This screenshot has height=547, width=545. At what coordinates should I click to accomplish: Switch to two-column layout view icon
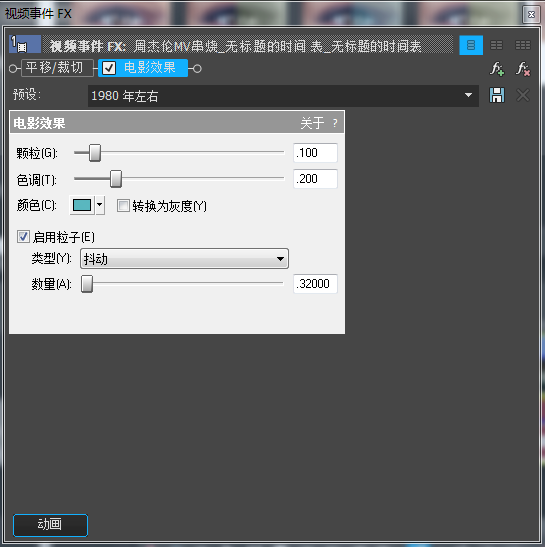[496, 45]
